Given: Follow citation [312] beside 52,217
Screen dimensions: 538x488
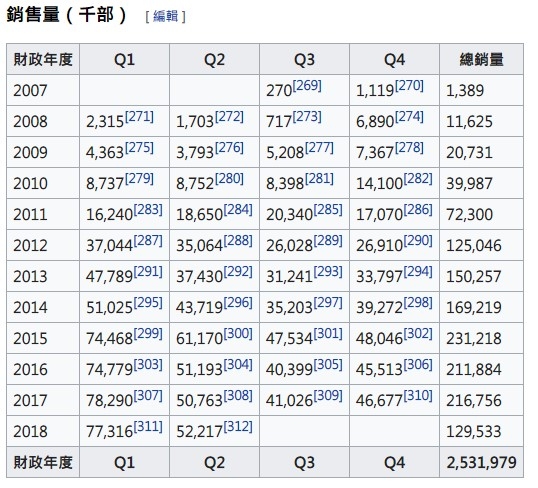Looking at the screenshot, I should (238, 427).
